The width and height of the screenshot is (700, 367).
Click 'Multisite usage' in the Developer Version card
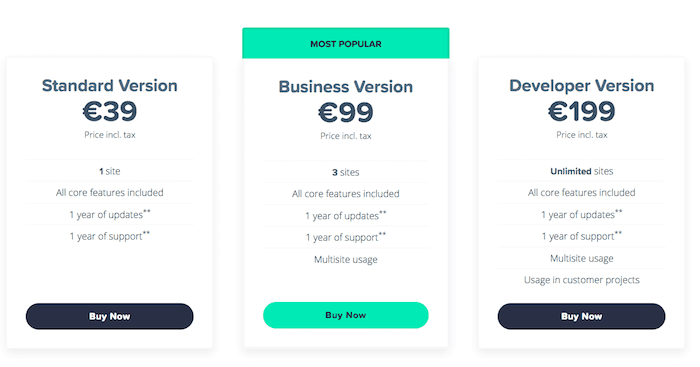tap(581, 258)
